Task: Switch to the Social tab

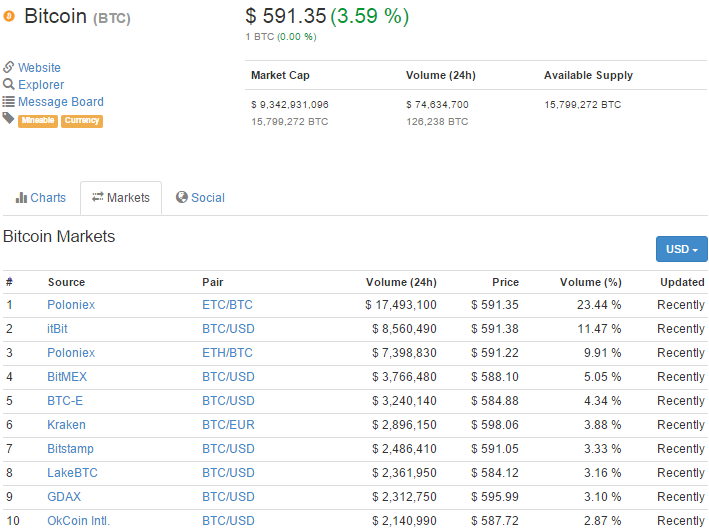Action: 200,198
